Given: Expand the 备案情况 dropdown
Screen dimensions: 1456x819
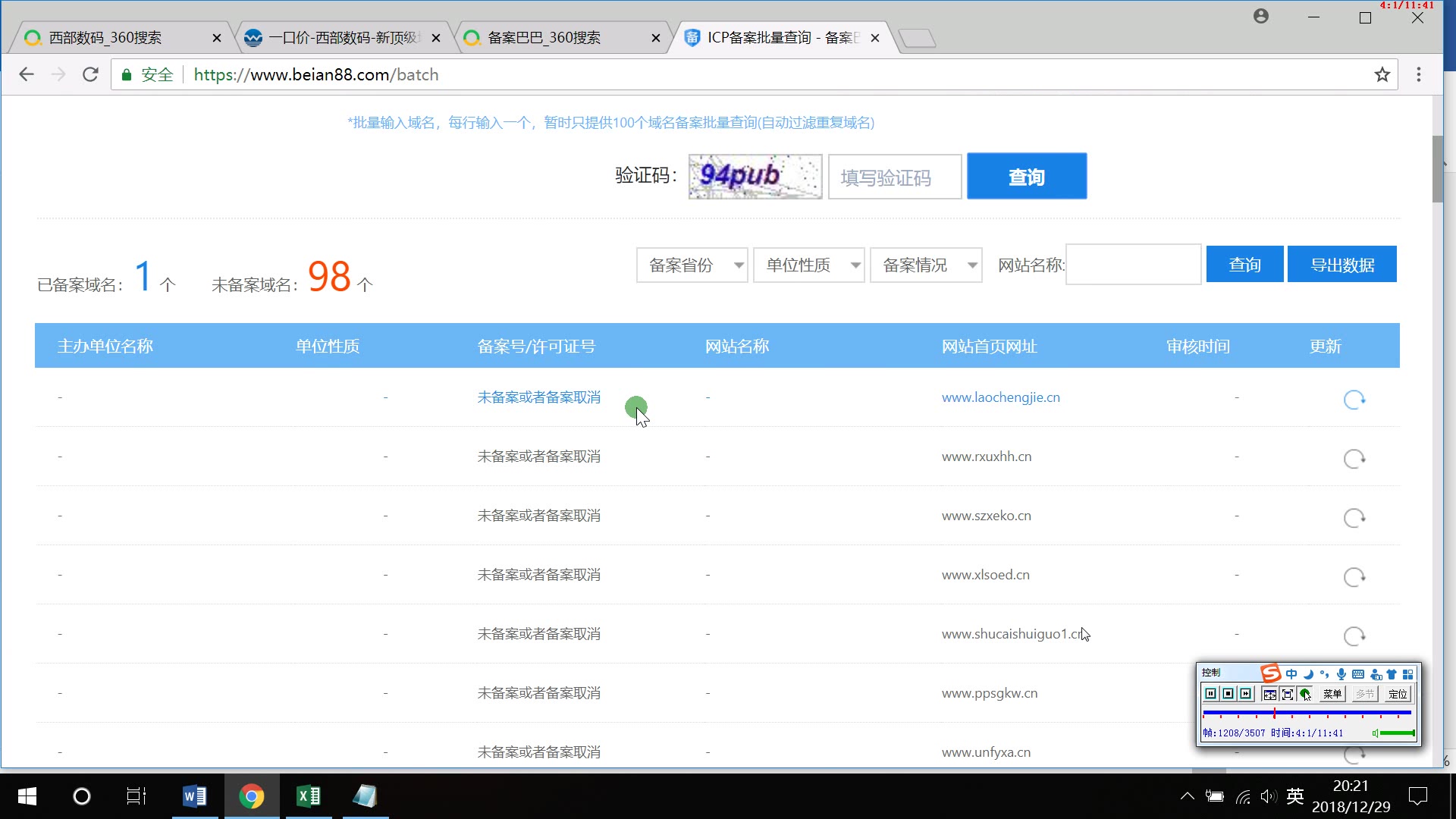Looking at the screenshot, I should point(926,265).
